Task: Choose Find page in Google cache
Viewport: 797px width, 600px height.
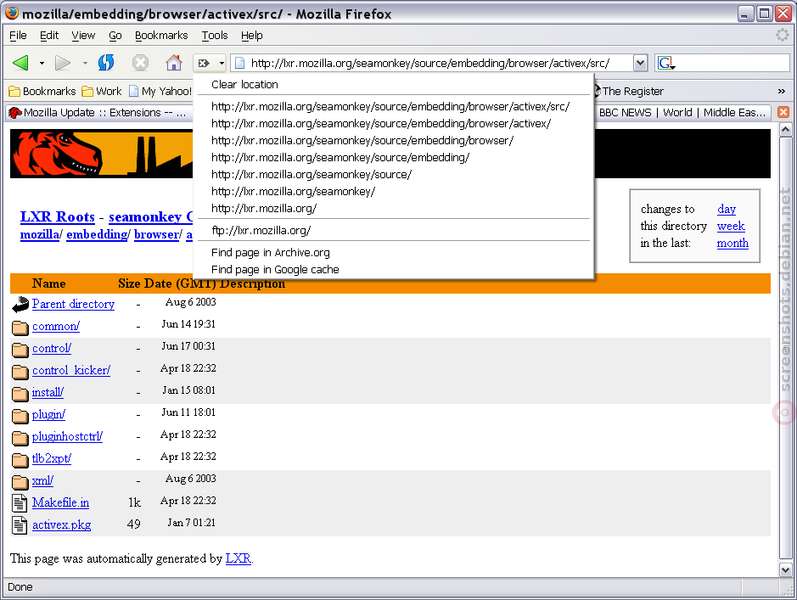Action: [x=393, y=269]
